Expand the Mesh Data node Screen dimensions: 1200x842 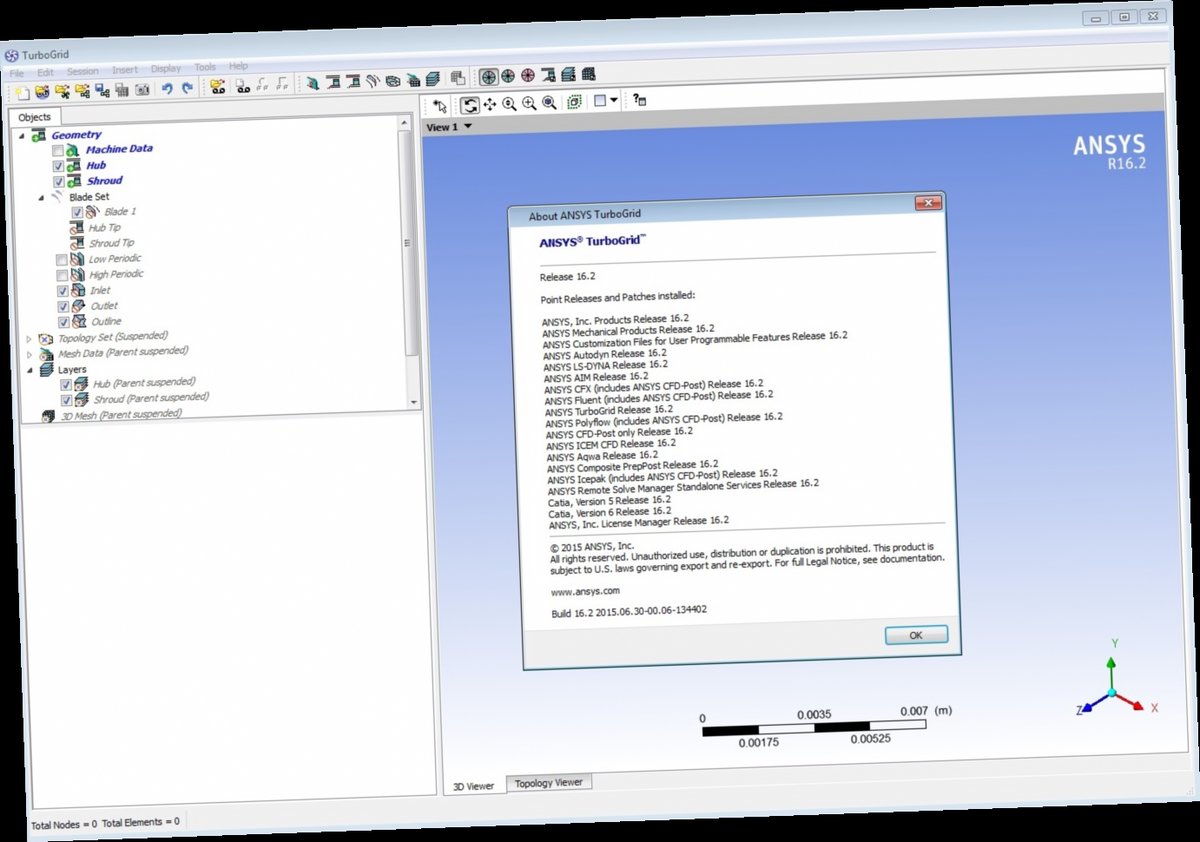(x=28, y=355)
